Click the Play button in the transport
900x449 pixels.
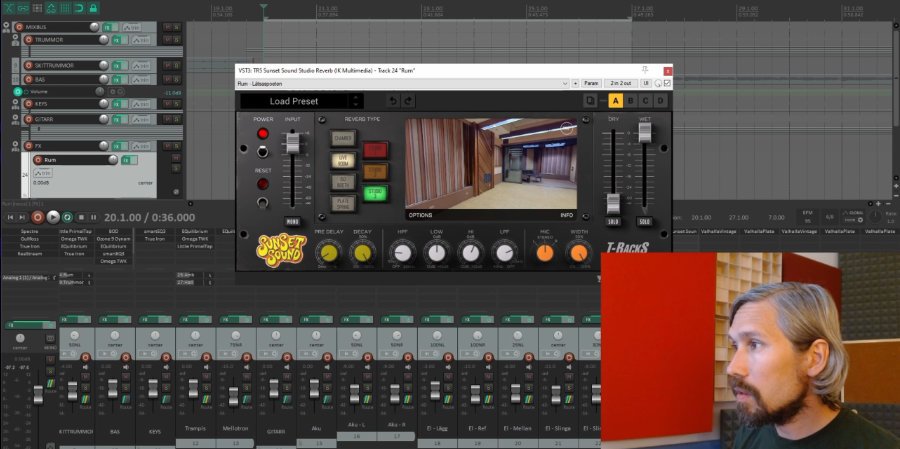point(53,217)
